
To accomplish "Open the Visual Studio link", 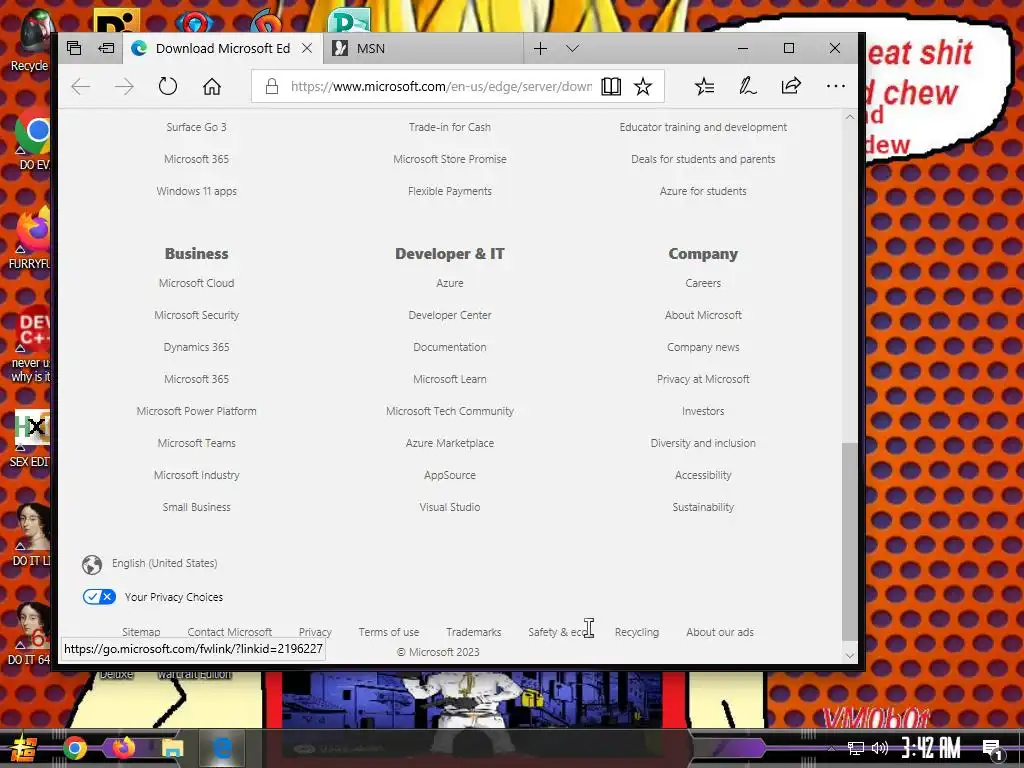I will (x=450, y=507).
